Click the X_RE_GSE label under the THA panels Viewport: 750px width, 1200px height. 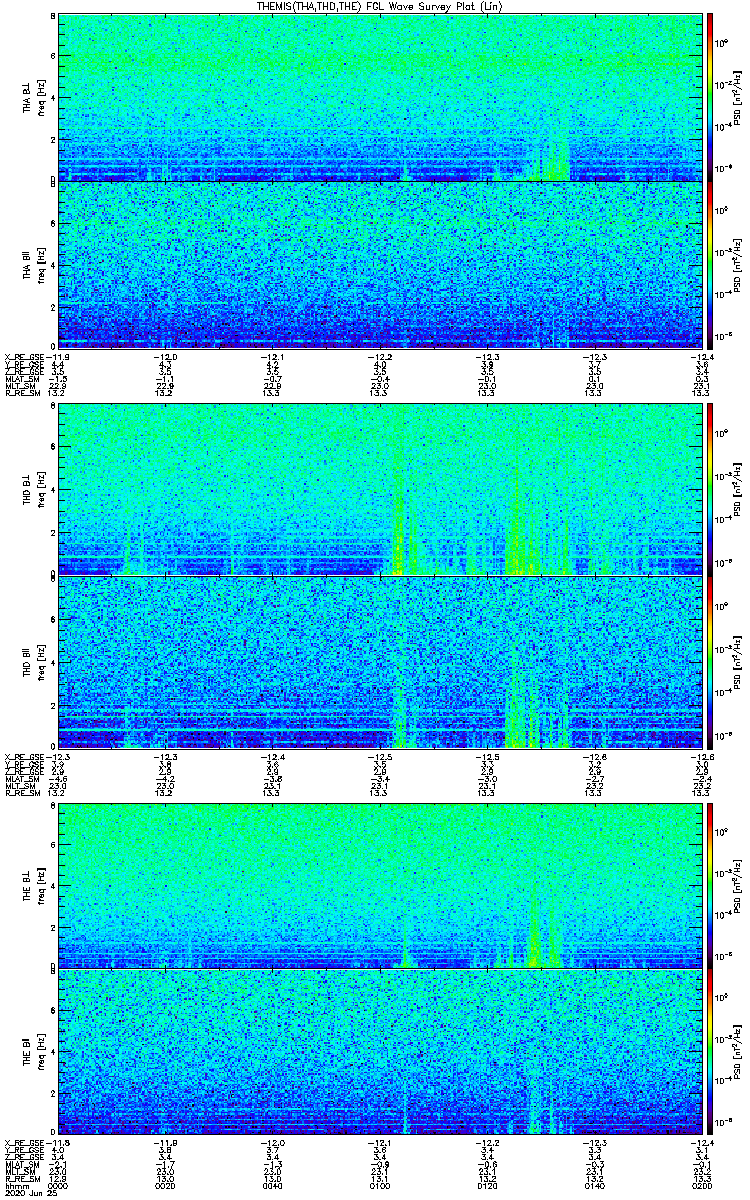pos(24,357)
